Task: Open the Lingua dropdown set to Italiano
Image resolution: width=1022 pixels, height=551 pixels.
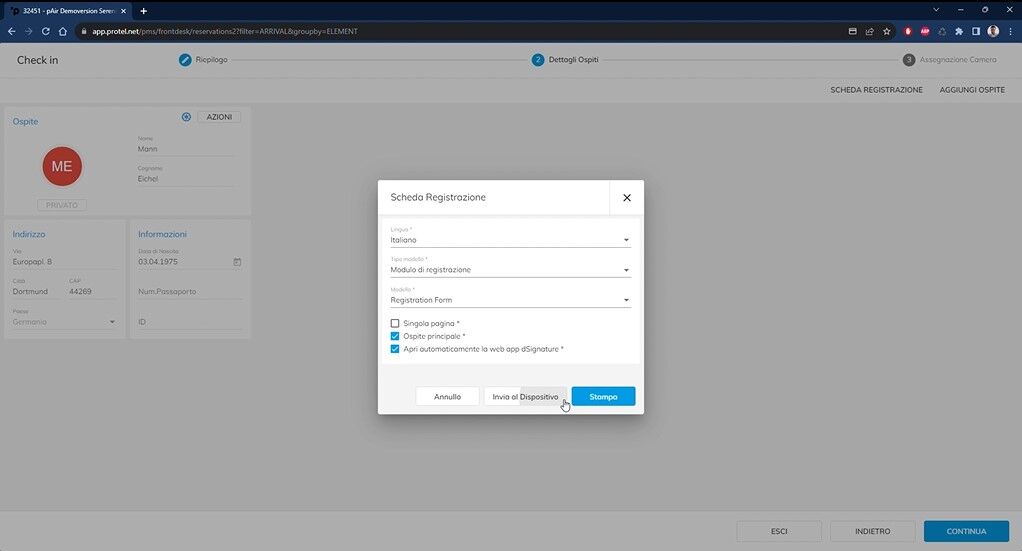Action: [510, 240]
